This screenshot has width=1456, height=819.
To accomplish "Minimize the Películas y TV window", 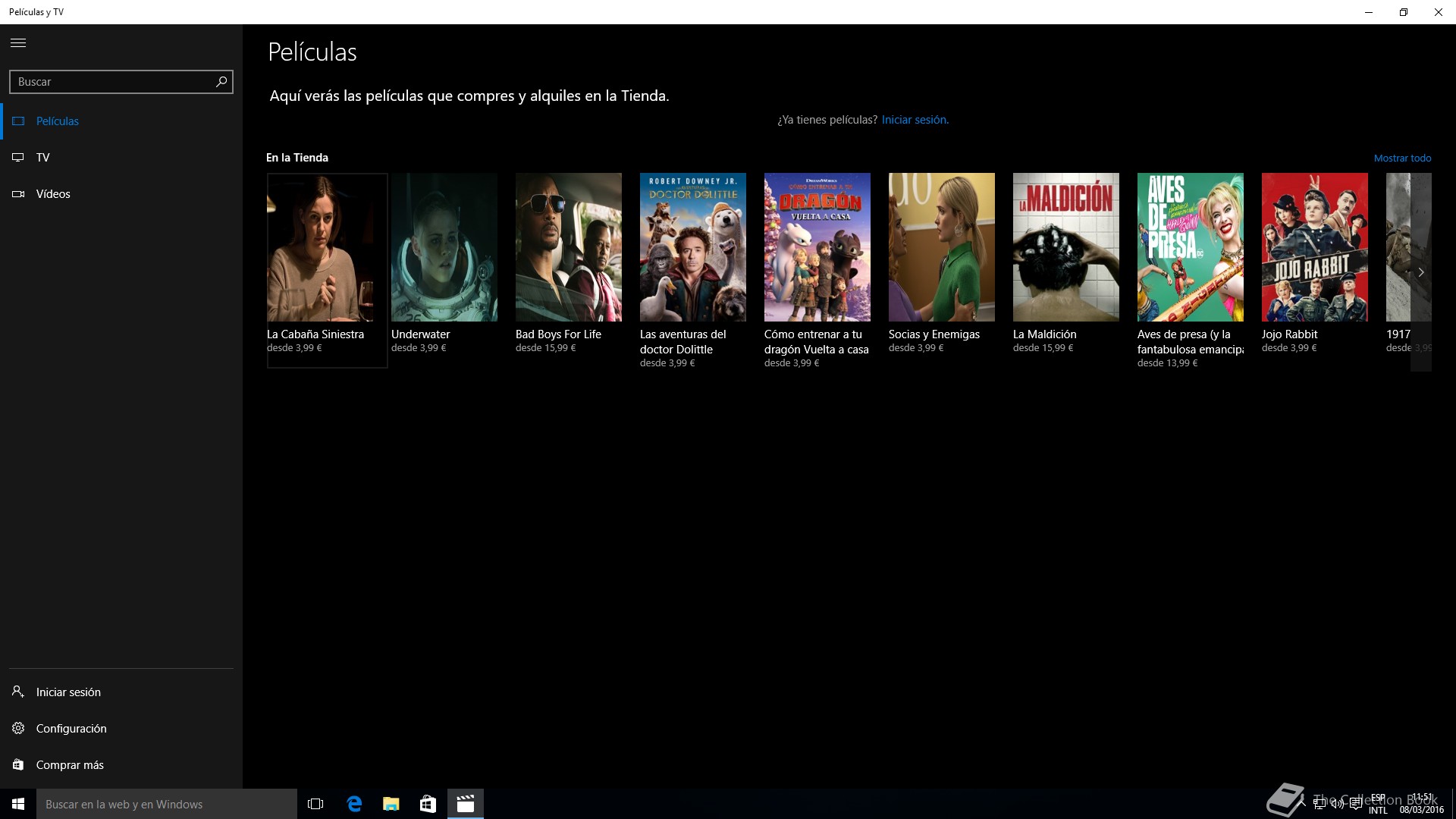I will 1369,12.
